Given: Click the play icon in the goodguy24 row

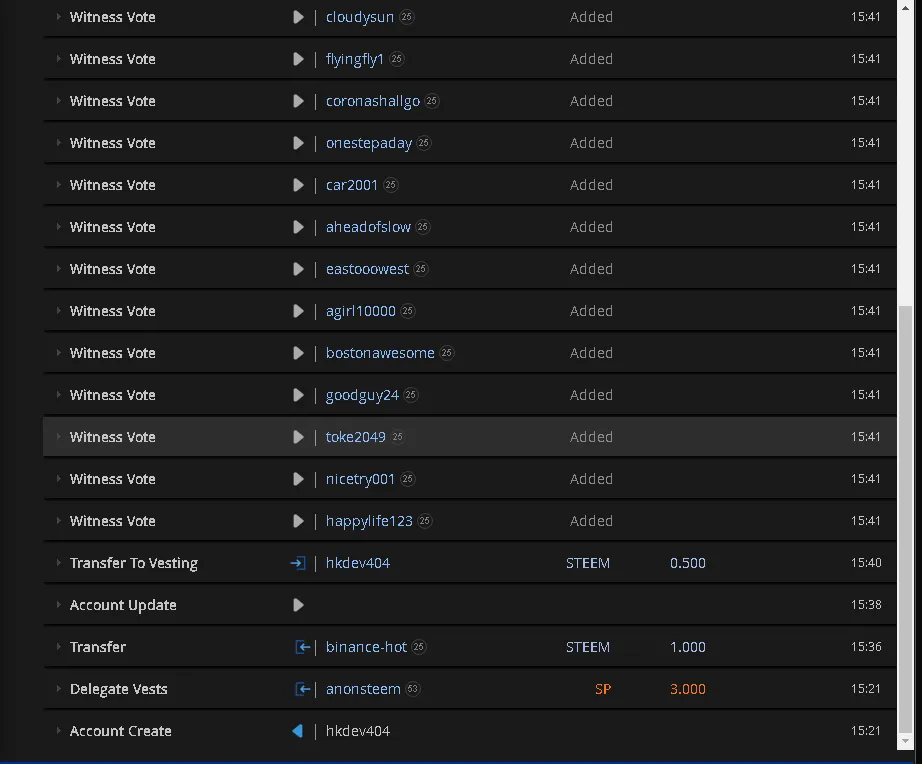Looking at the screenshot, I should pyautogui.click(x=298, y=395).
